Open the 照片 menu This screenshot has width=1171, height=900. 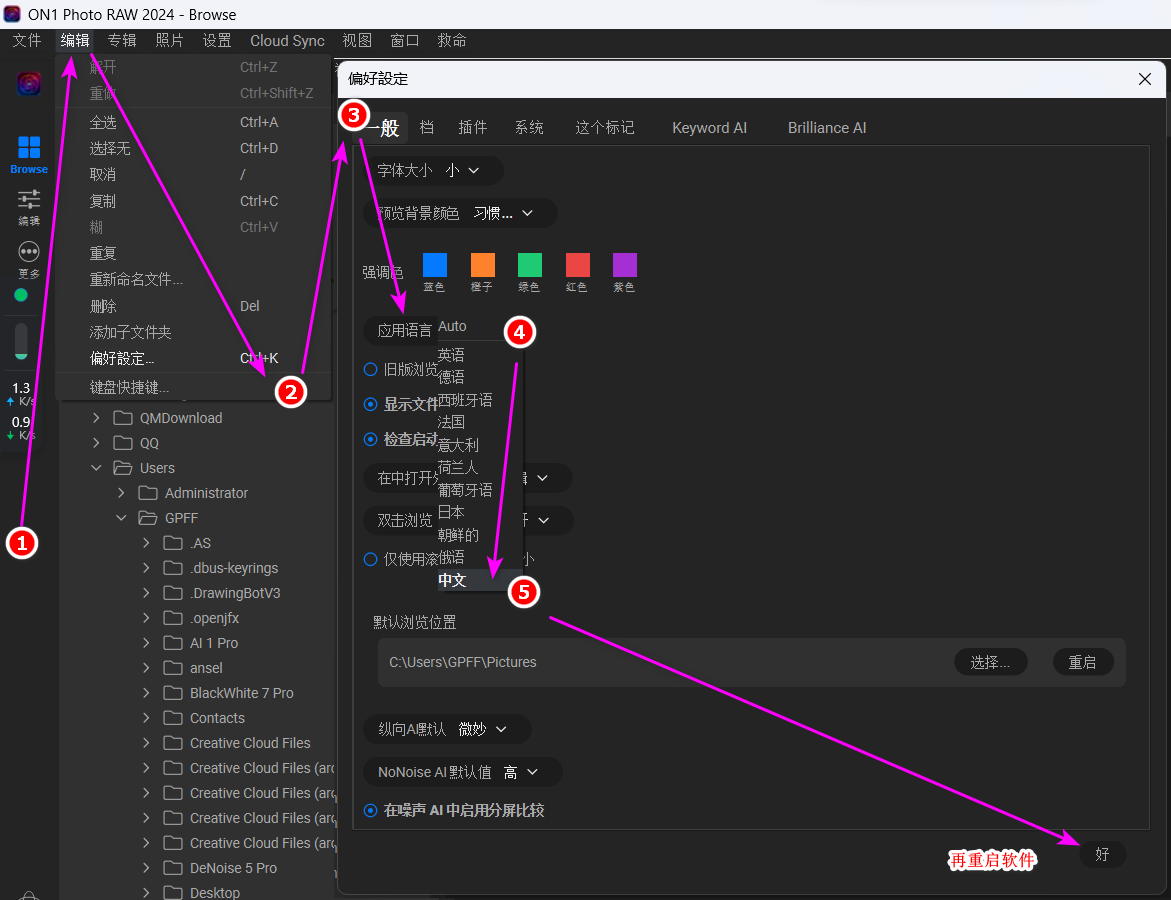pyautogui.click(x=170, y=40)
